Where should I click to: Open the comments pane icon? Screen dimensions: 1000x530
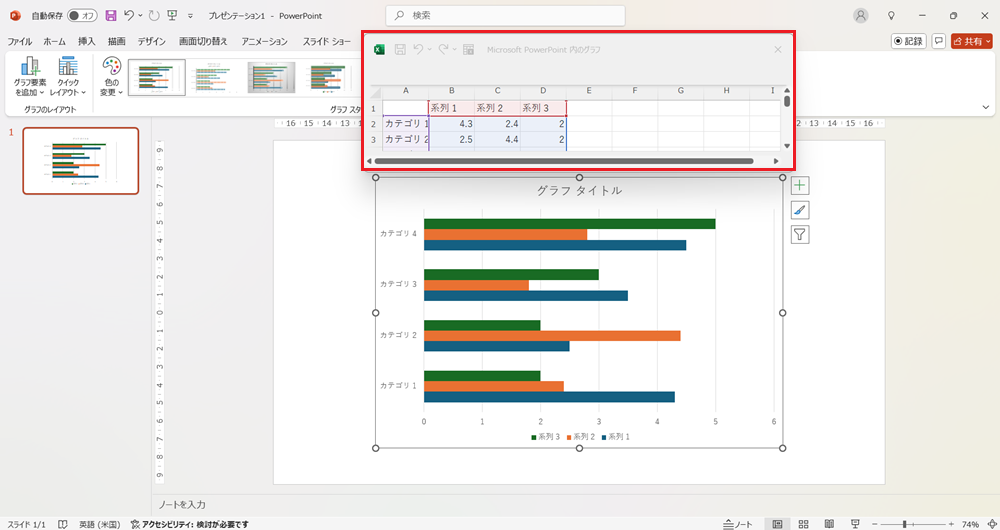click(938, 41)
